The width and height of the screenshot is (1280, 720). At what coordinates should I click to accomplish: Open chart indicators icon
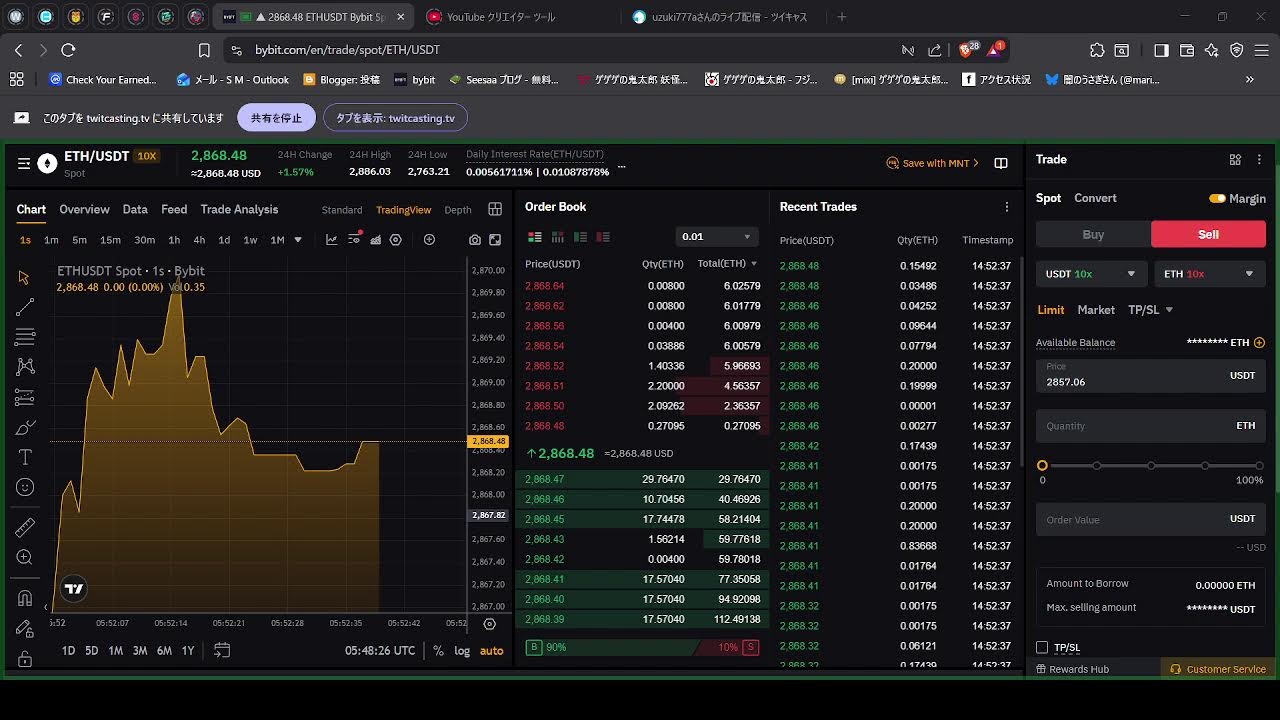[x=354, y=240]
